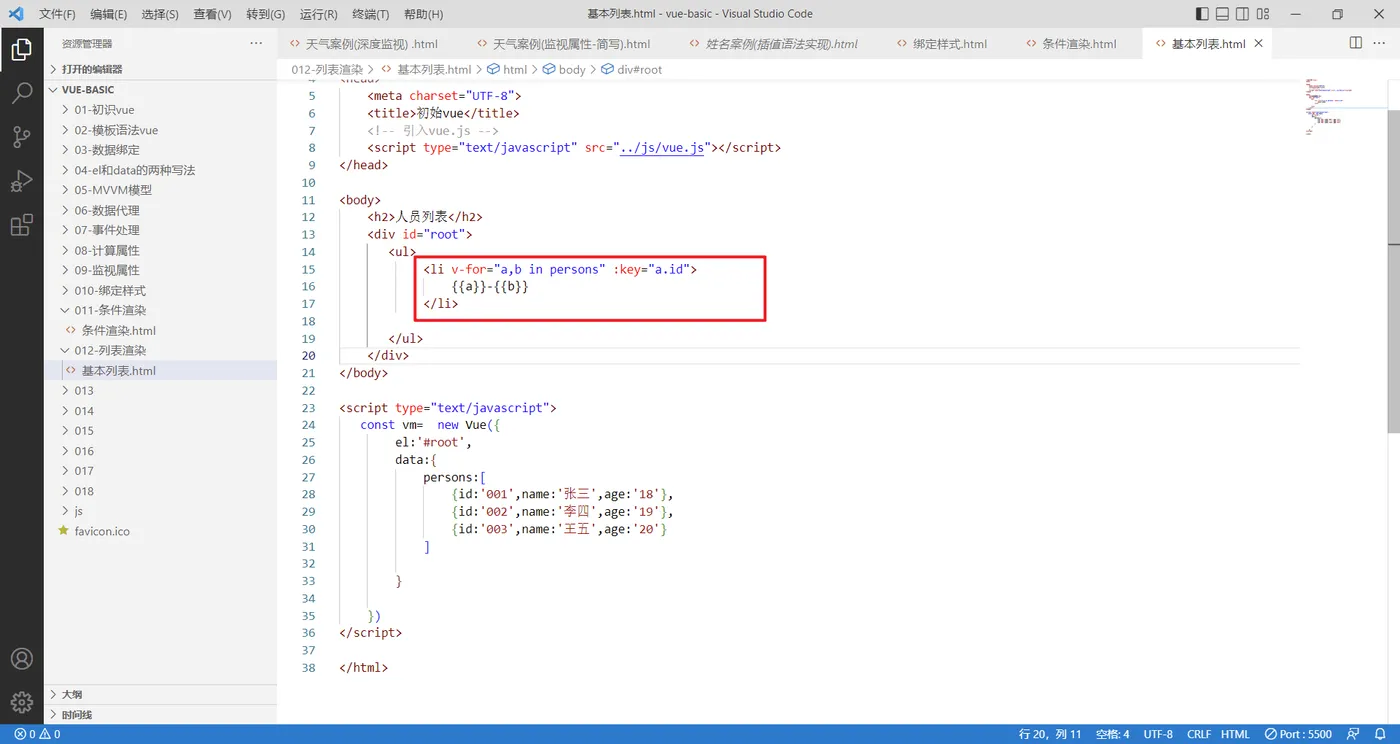Expand the 04-el和data的两种写法 folder
The width and height of the screenshot is (1400, 744).
pyautogui.click(x=160, y=170)
